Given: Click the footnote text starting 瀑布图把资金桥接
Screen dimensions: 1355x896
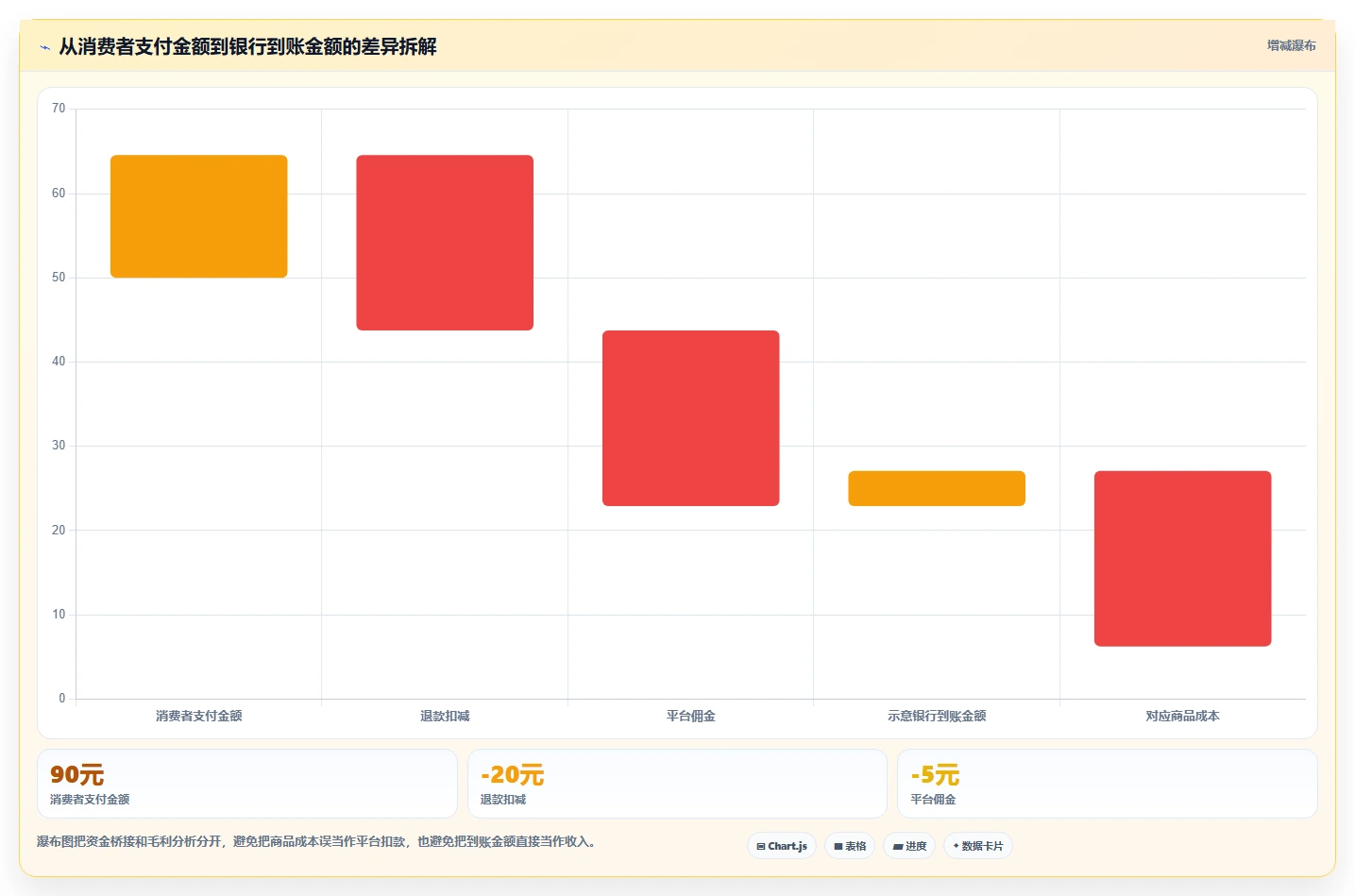Looking at the screenshot, I should point(316,841).
